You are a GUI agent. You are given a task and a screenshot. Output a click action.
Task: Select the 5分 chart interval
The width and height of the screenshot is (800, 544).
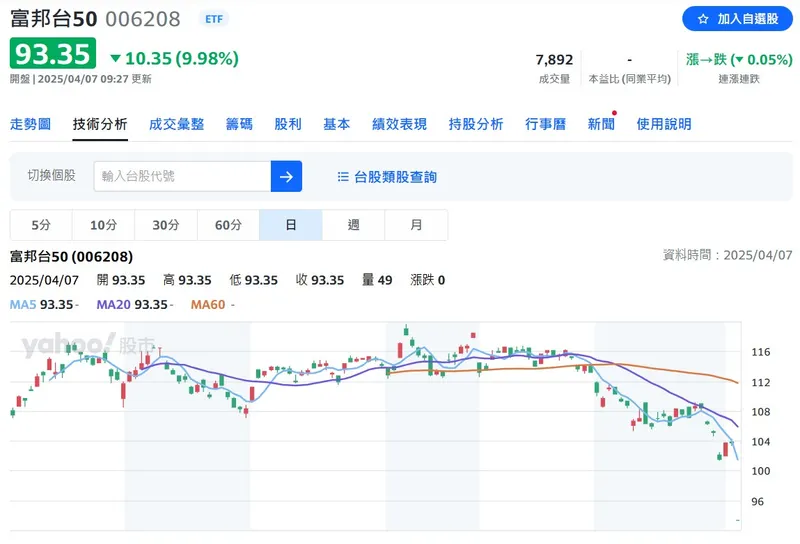pos(41,225)
